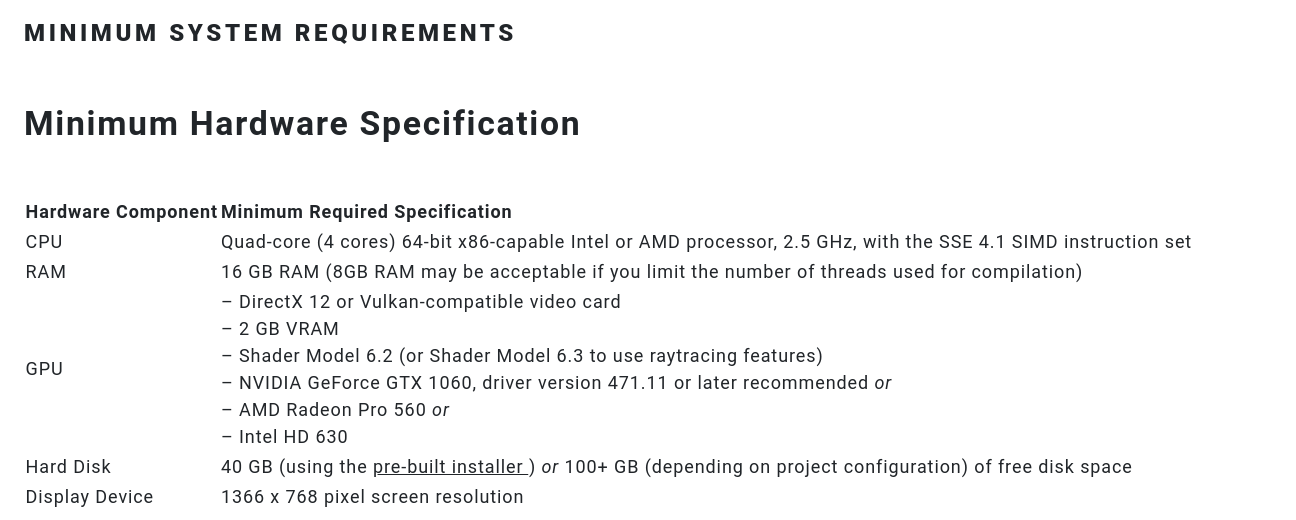Click the 2 GB VRAM line

point(280,329)
